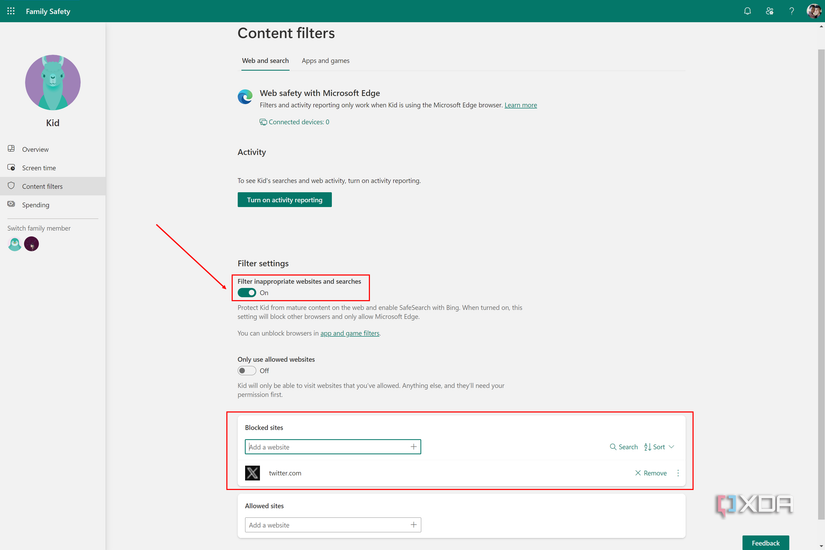Click the Overview sidebar icon

[11, 149]
